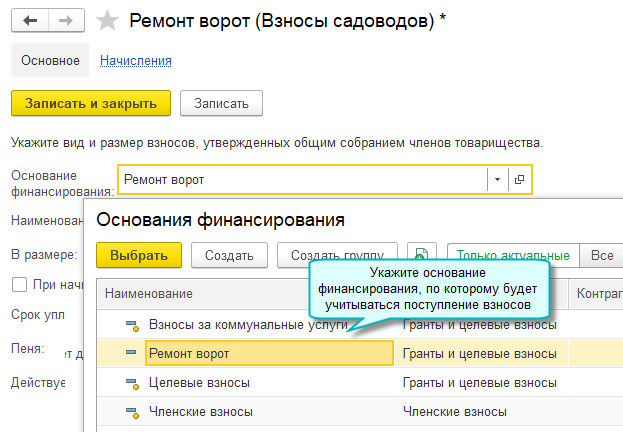Image resolution: width=623 pixels, height=432 pixels.
Task: Click the forward navigation arrow
Action: [65, 19]
